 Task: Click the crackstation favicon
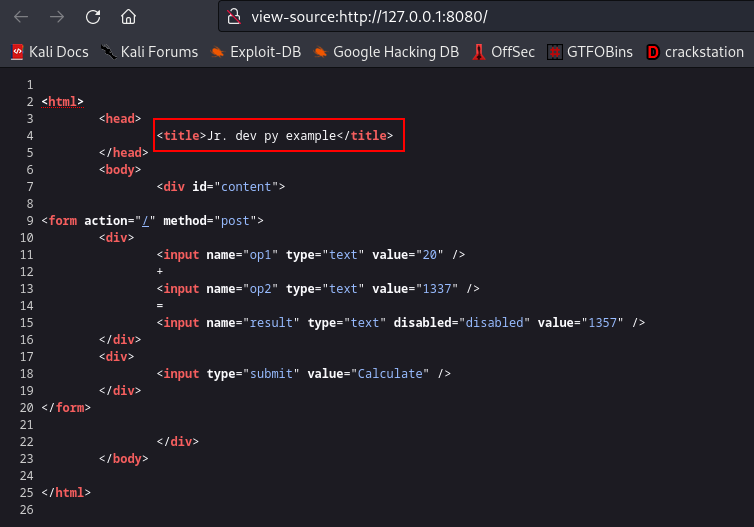tap(653, 52)
